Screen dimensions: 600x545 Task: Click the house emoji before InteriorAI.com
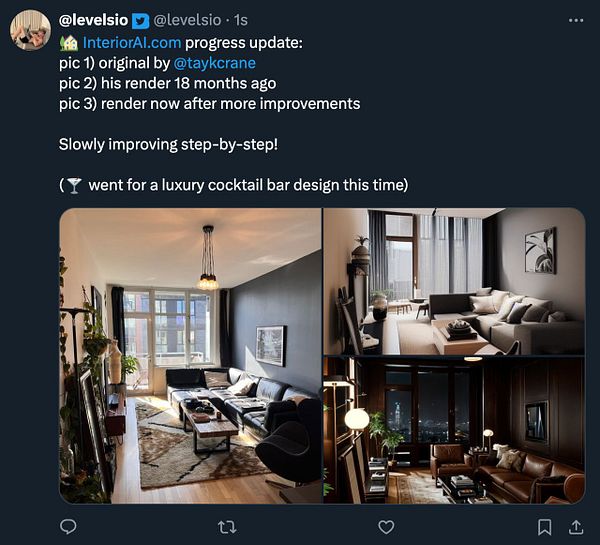[69, 43]
